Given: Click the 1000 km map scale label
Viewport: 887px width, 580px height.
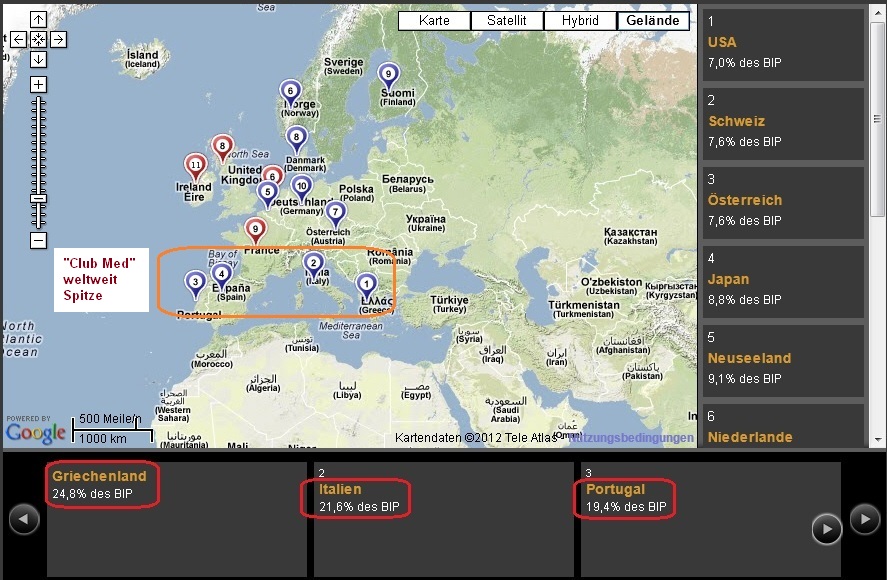Looking at the screenshot, I should pyautogui.click(x=103, y=439).
